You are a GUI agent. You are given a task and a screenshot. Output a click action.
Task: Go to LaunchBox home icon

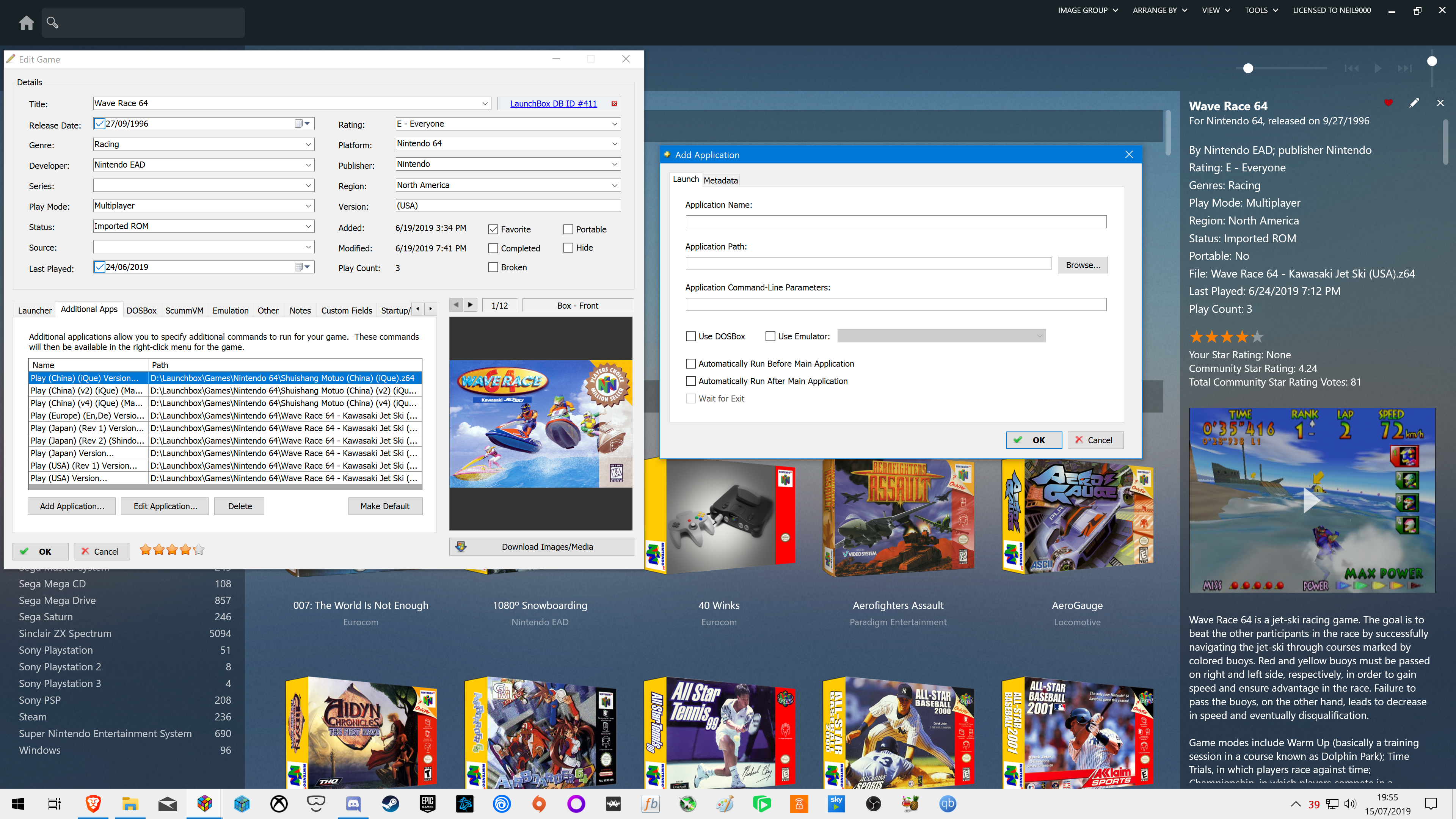tap(26, 23)
